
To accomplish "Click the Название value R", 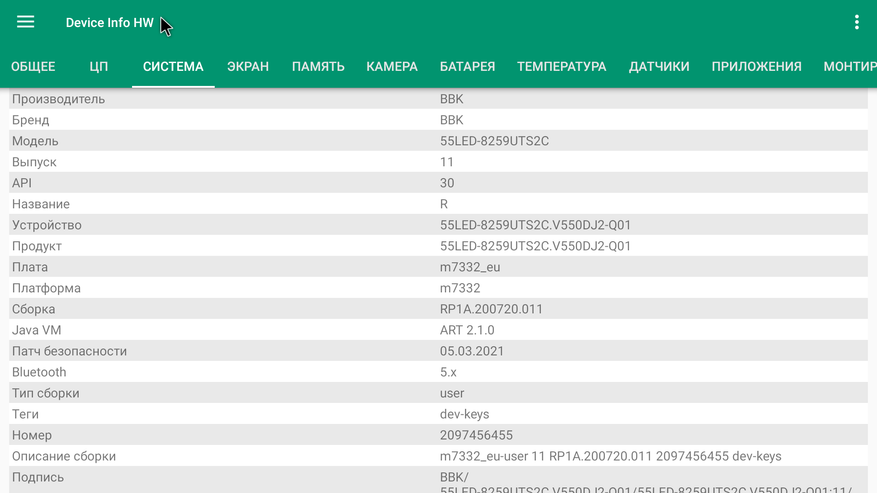I will [x=444, y=204].
